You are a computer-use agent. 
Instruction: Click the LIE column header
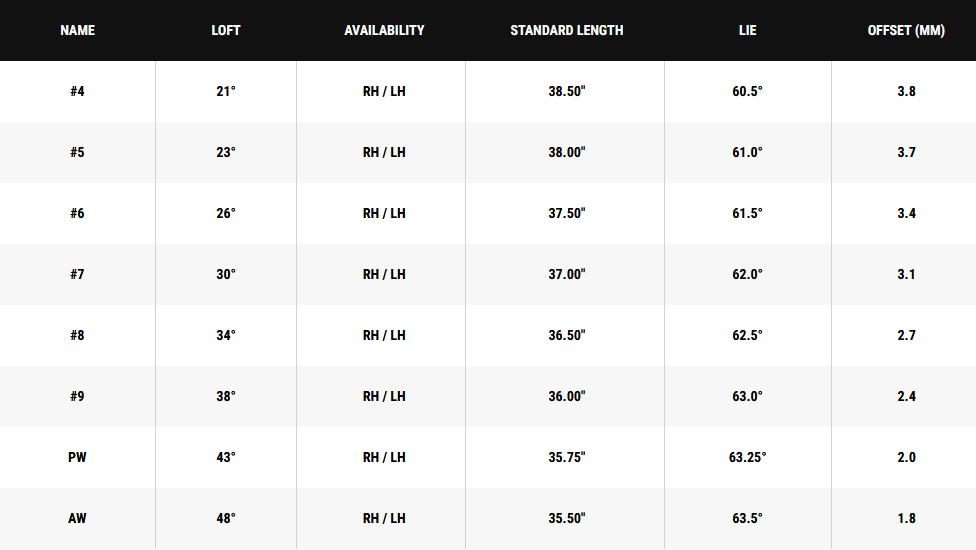click(x=747, y=31)
